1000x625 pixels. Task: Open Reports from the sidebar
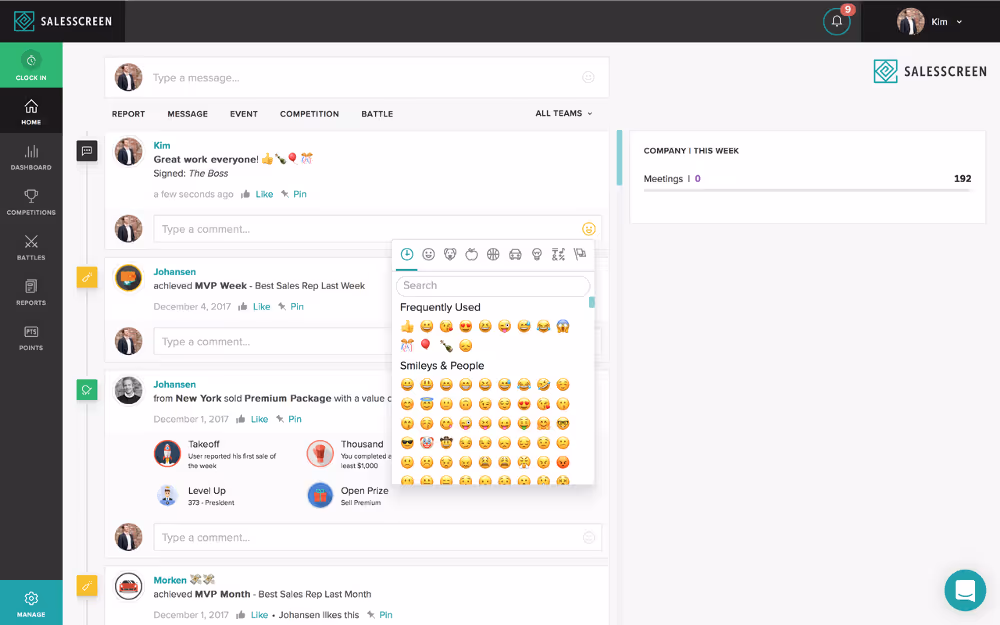(31, 292)
